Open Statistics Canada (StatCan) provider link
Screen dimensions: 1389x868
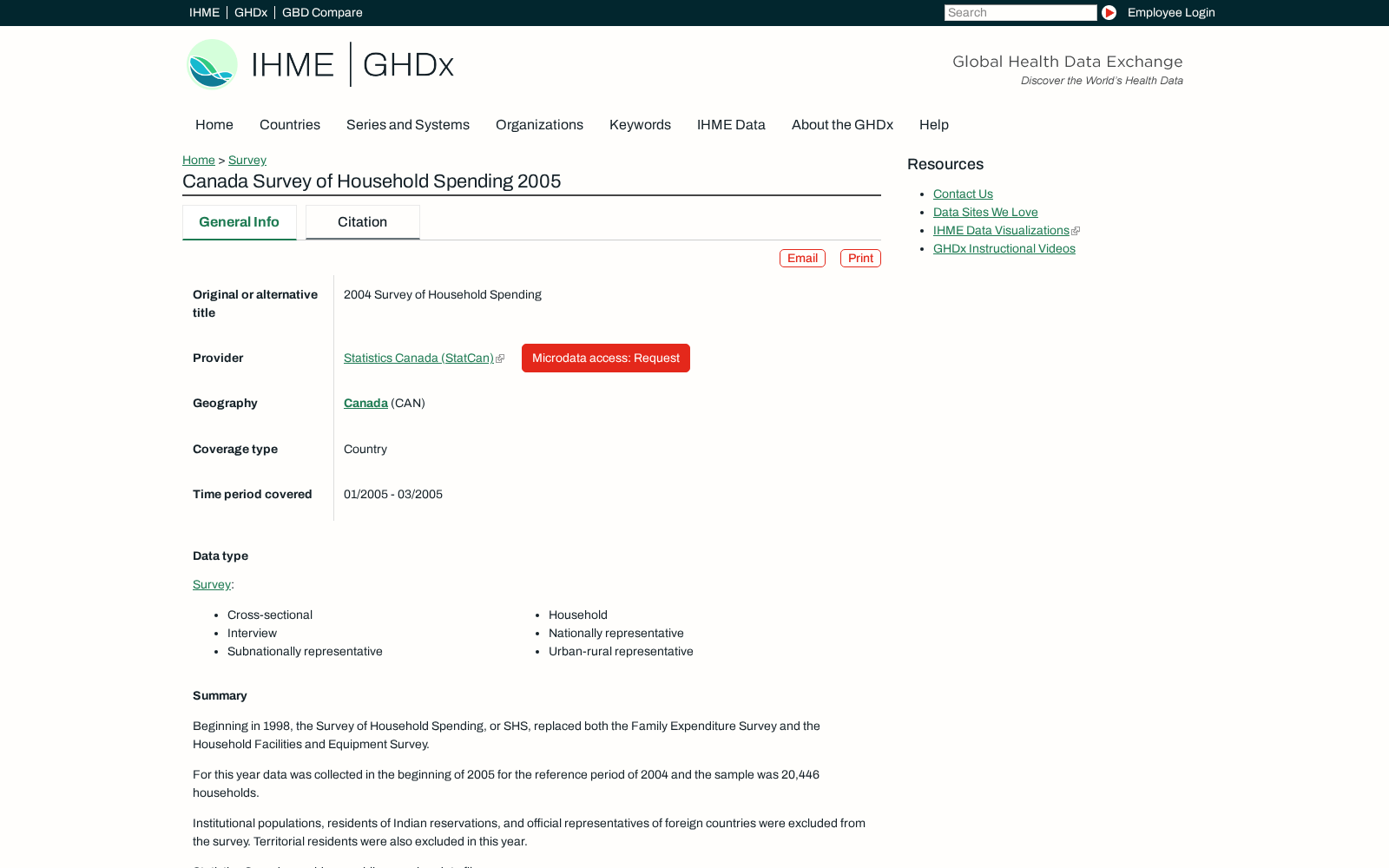[418, 358]
